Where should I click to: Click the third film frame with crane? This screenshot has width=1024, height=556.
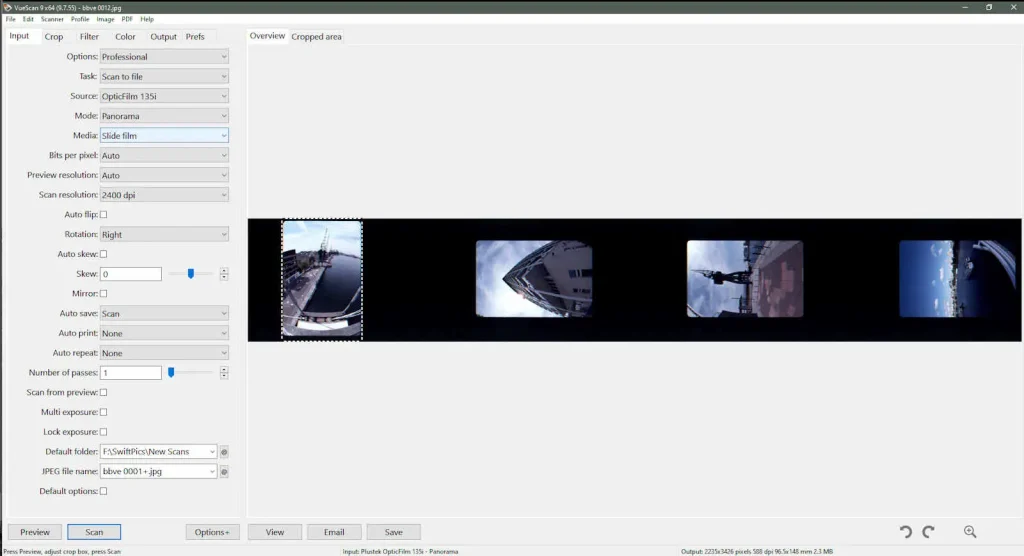coord(744,279)
